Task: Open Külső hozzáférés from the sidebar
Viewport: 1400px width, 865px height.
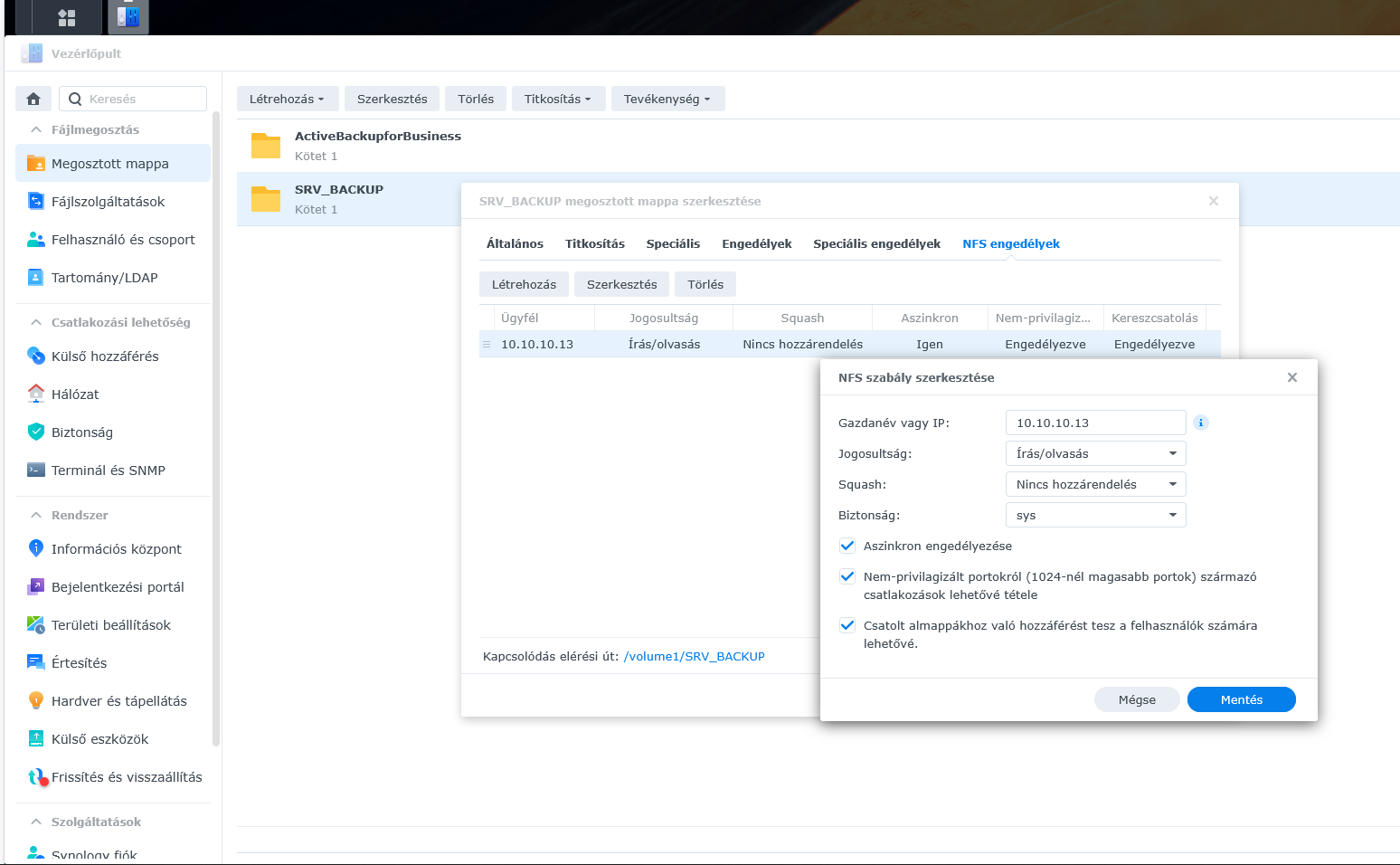Action: (x=105, y=356)
